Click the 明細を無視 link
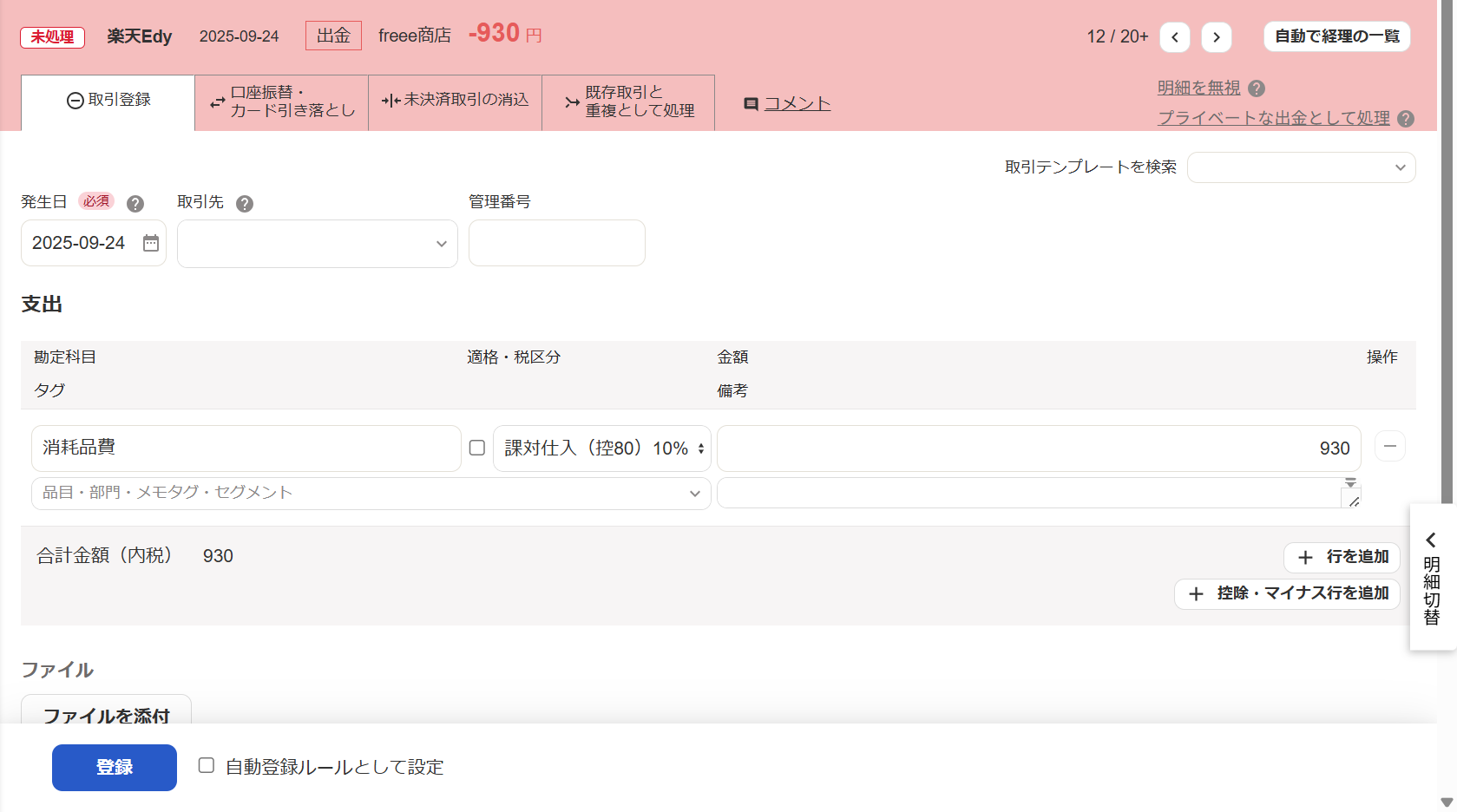Image resolution: width=1457 pixels, height=812 pixels. 1199,88
